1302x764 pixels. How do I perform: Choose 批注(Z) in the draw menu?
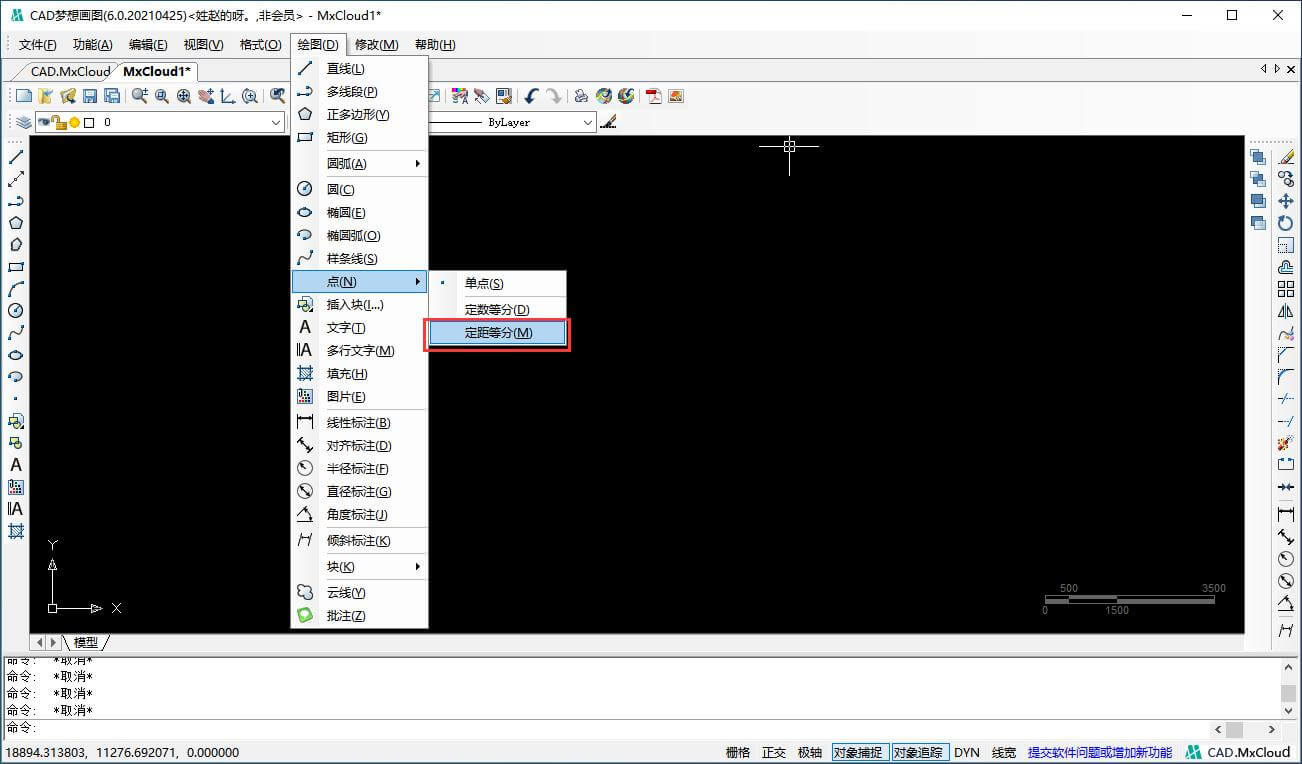point(360,616)
